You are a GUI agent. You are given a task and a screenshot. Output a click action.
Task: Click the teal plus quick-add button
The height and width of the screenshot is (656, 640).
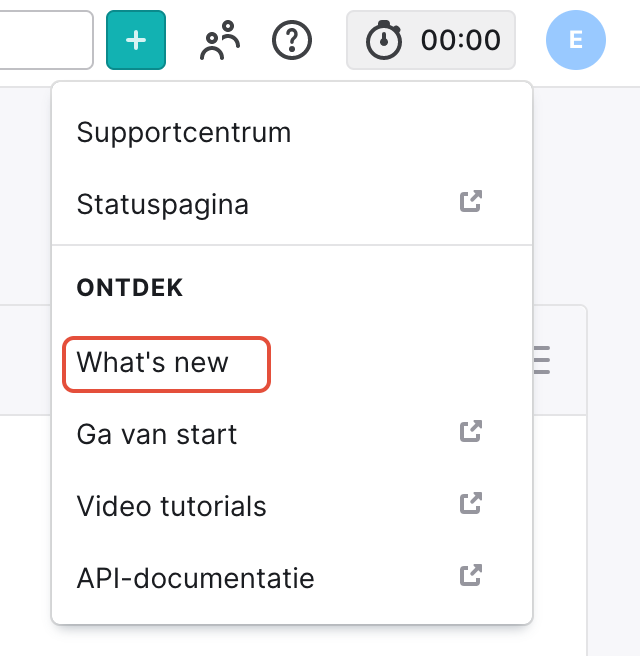point(136,40)
